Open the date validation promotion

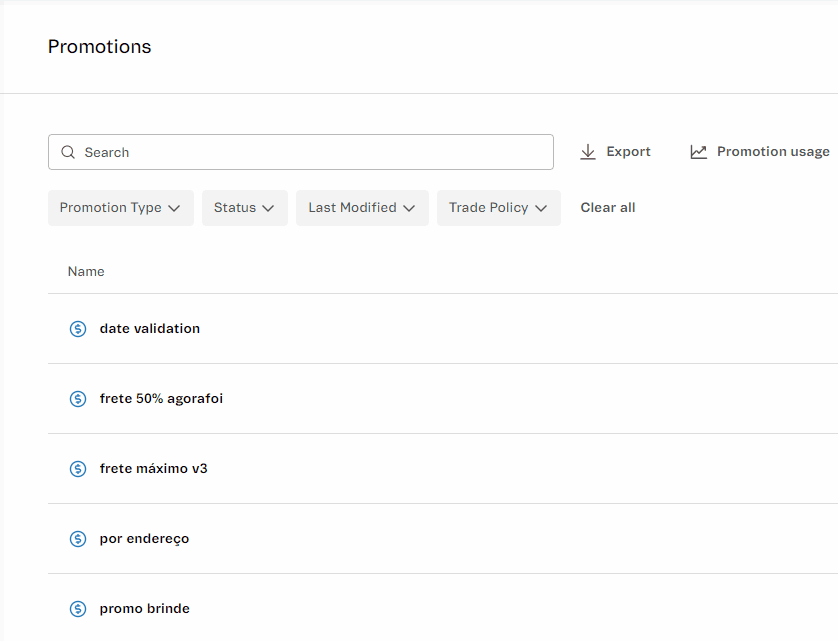[150, 329]
